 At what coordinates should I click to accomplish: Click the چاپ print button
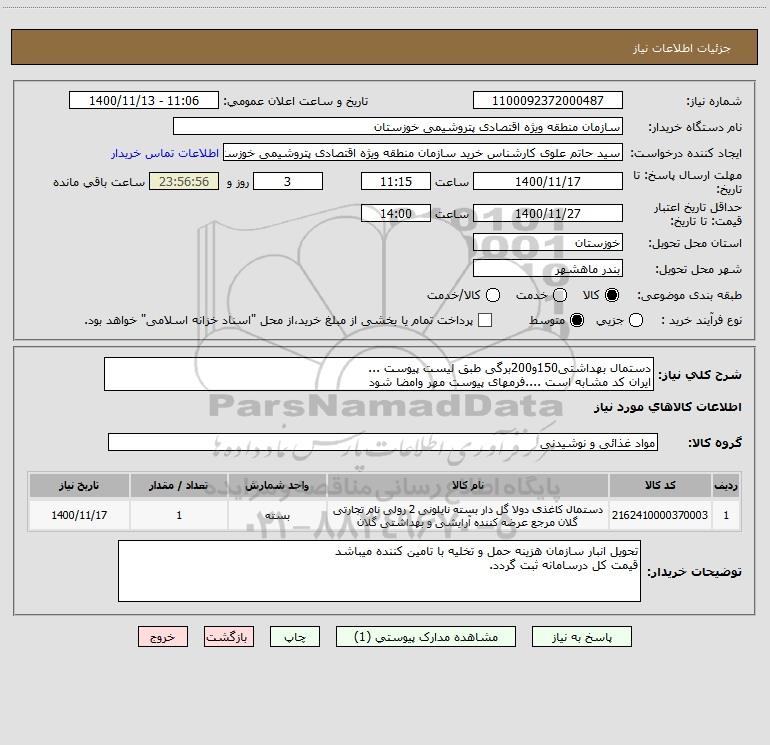point(295,637)
